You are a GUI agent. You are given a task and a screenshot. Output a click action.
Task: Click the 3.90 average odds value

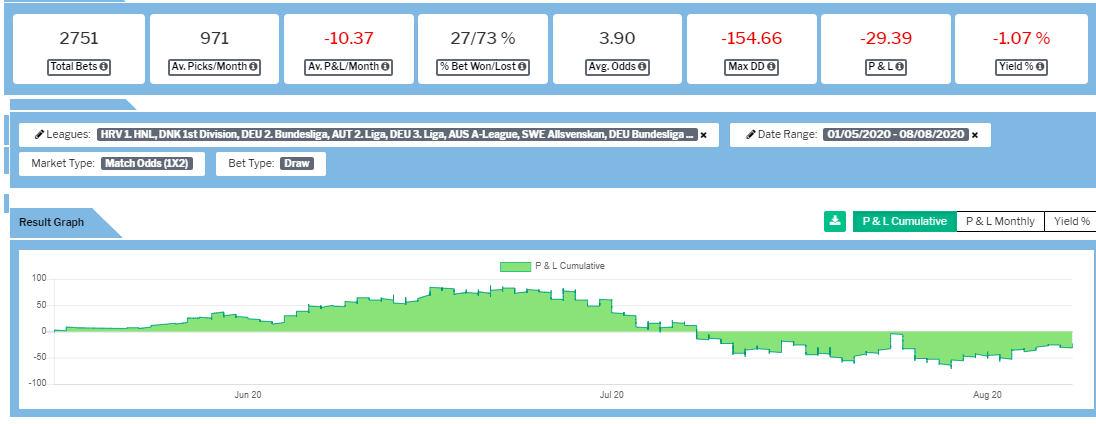point(617,38)
